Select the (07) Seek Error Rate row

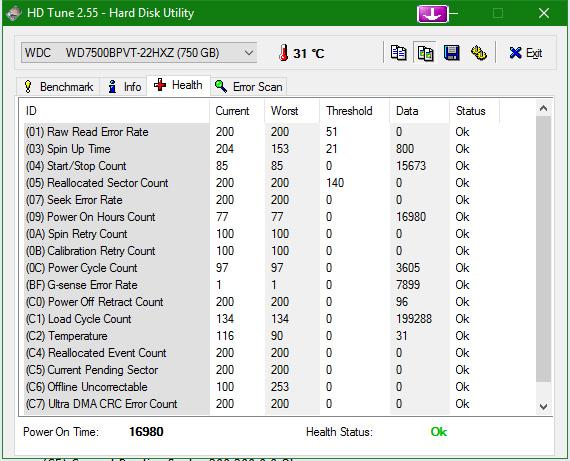(262, 200)
